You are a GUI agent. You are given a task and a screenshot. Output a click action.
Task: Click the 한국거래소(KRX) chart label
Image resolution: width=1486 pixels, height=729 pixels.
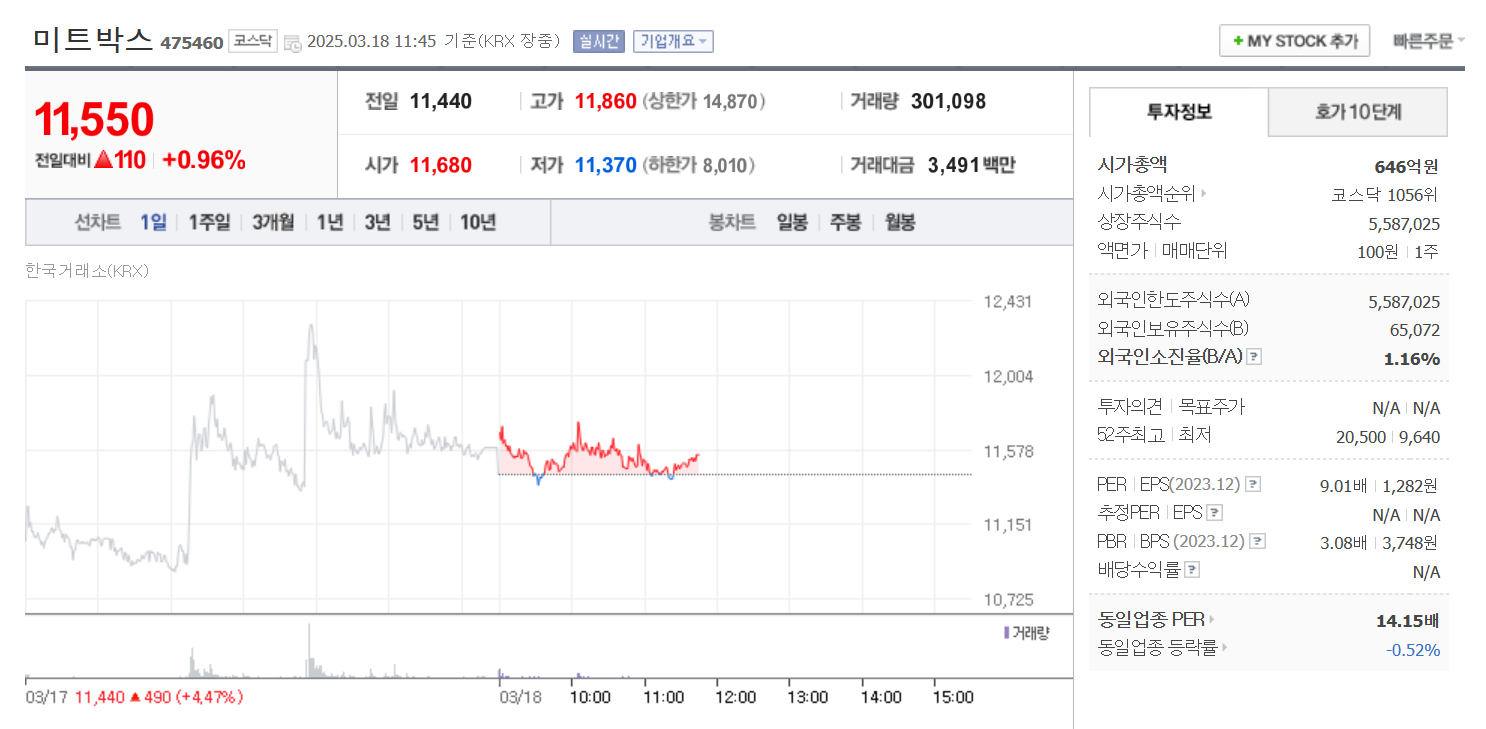(87, 271)
